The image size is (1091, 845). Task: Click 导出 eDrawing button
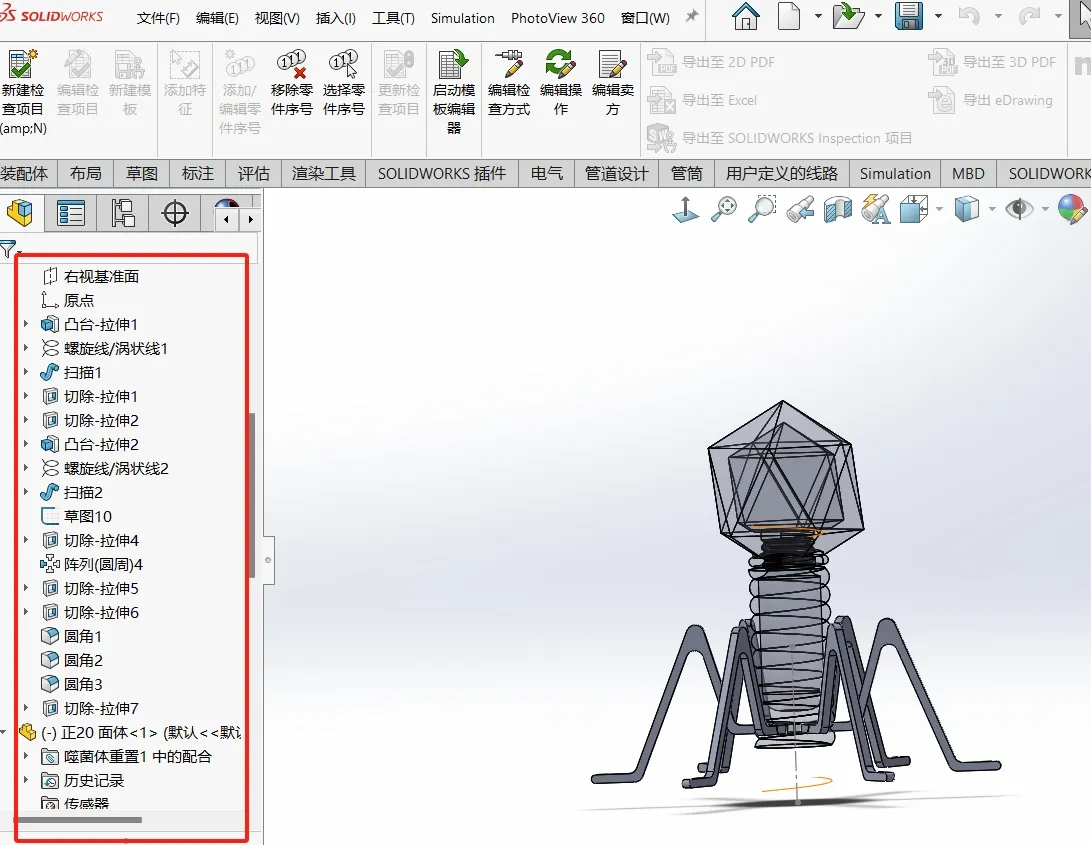pyautogui.click(x=991, y=100)
